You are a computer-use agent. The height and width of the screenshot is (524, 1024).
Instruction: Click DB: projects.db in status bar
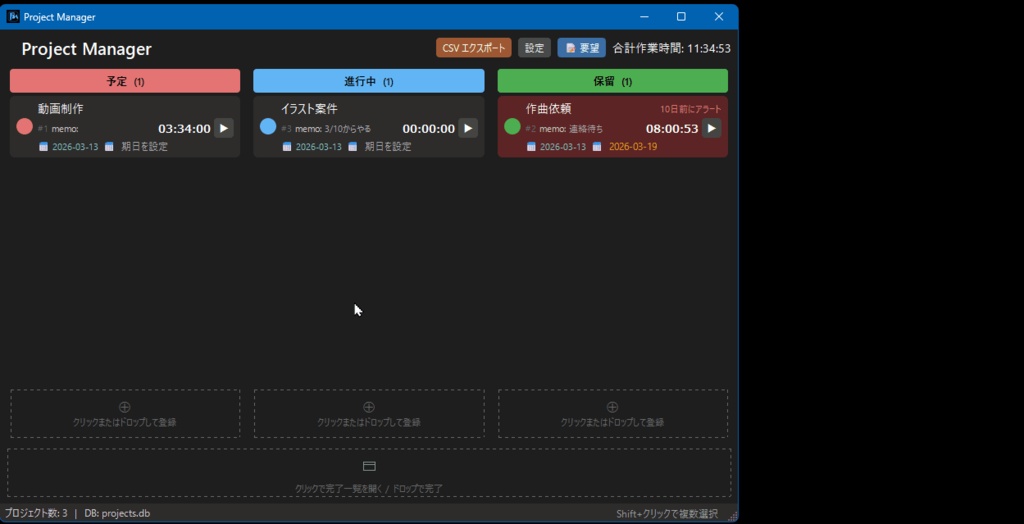[117, 514]
